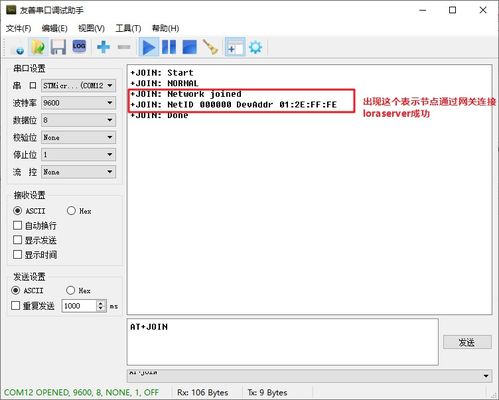Open the 文件(F) menu
This screenshot has width=499, height=400.
point(19,28)
